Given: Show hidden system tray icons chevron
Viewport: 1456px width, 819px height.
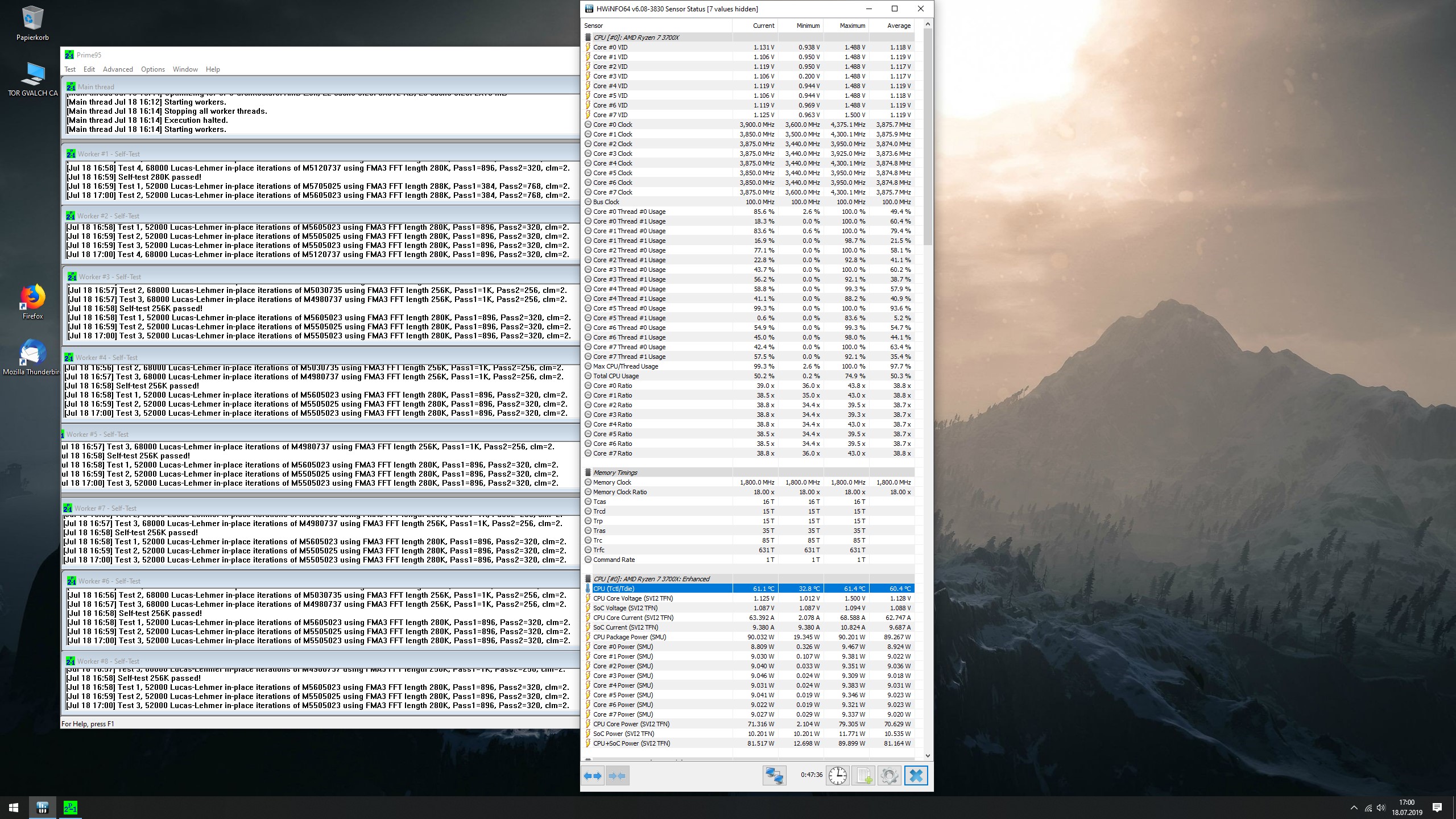Looking at the screenshot, I should click(1354, 808).
